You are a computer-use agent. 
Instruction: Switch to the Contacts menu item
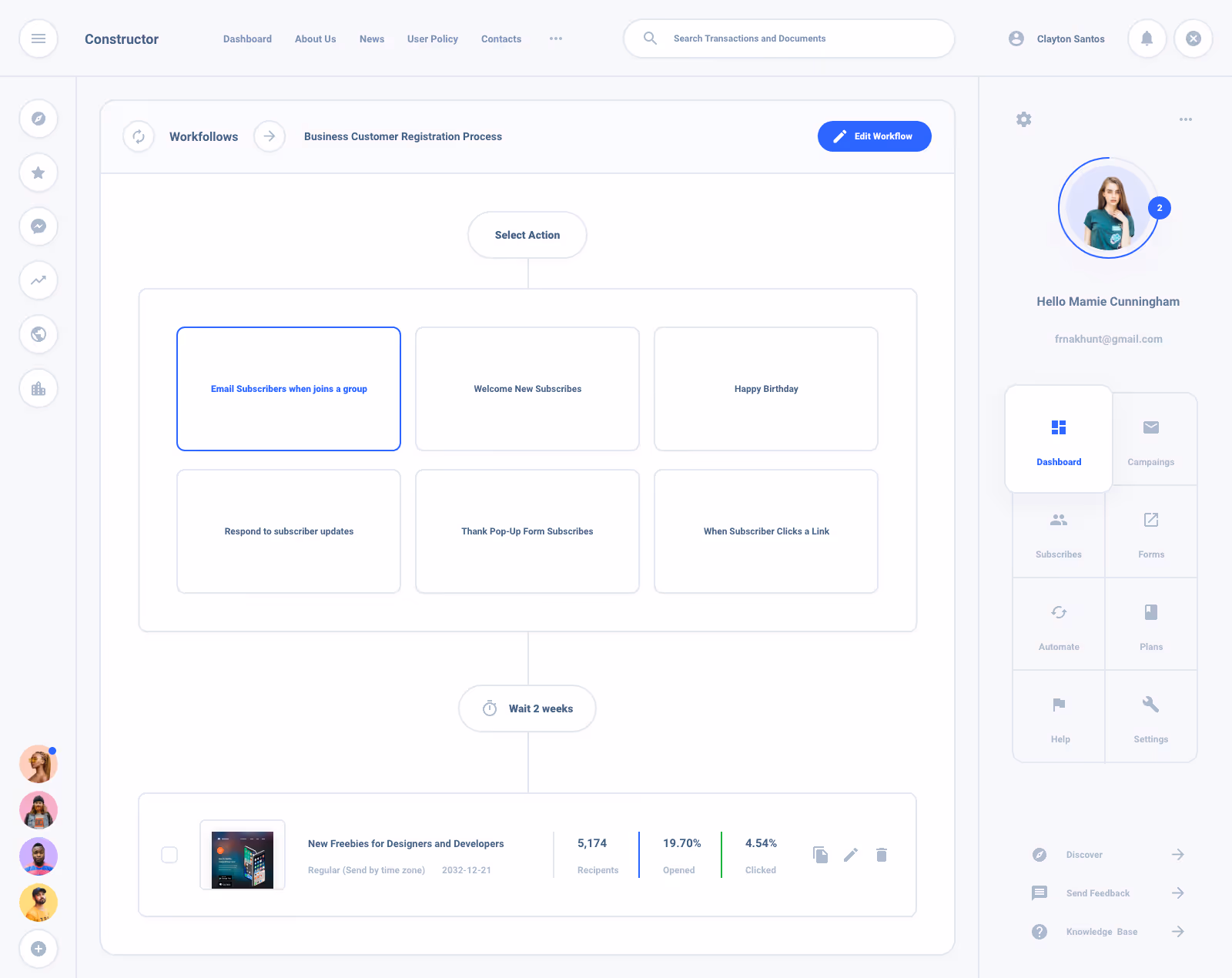[x=500, y=39]
